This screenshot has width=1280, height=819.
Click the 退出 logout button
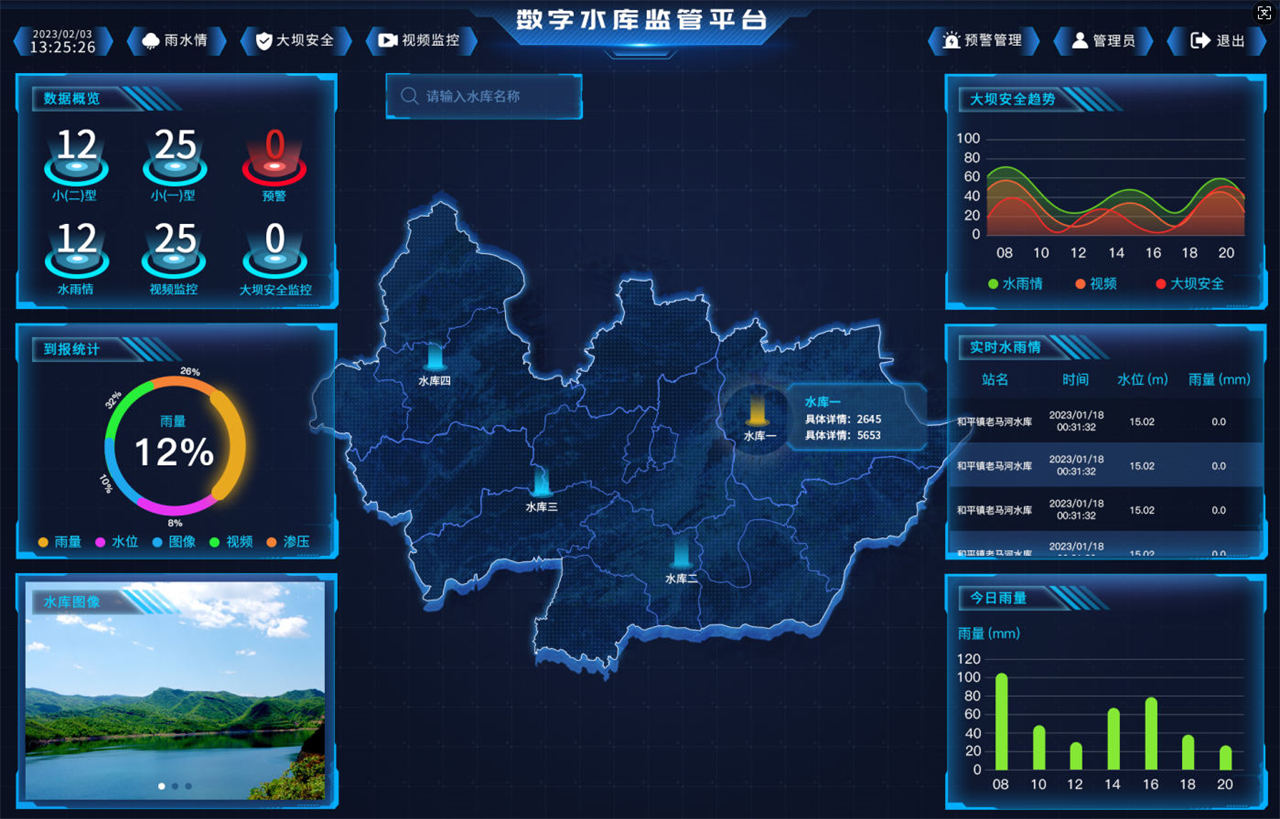(1217, 41)
